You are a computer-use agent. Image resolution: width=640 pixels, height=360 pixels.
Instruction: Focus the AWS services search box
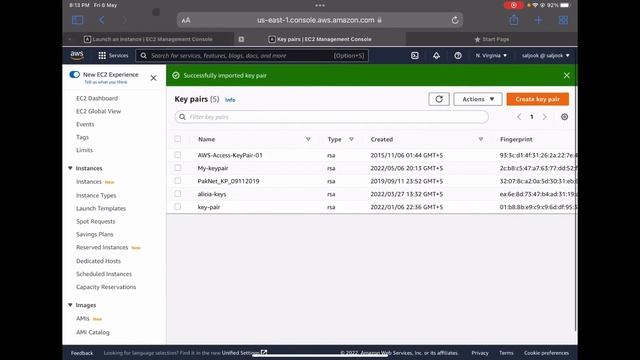[x=252, y=56]
